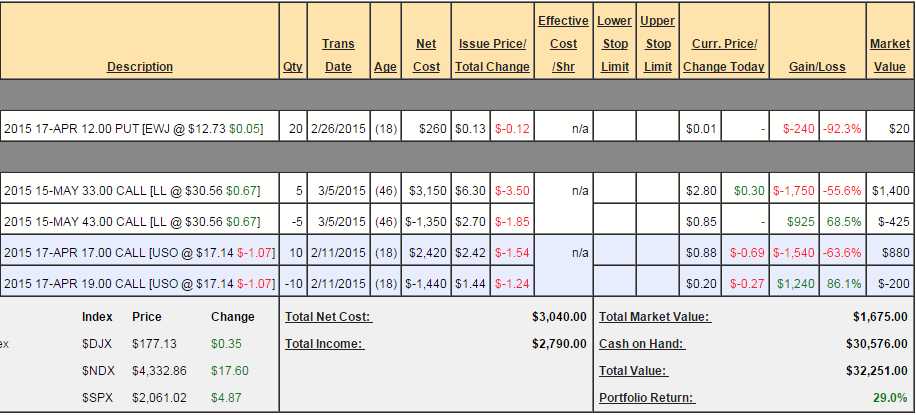Sort by the Trans Date column header

click(x=338, y=55)
